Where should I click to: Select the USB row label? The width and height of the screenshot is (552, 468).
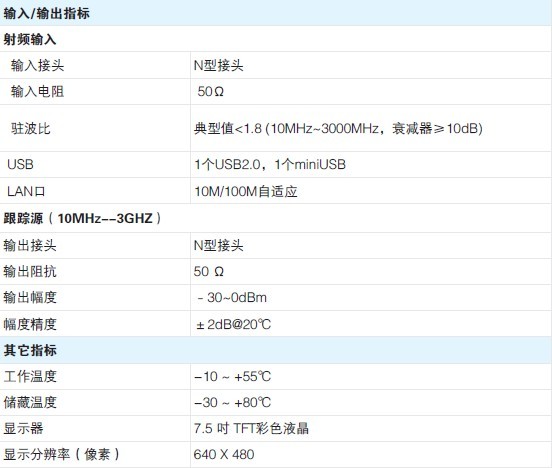pyautogui.click(x=20, y=164)
